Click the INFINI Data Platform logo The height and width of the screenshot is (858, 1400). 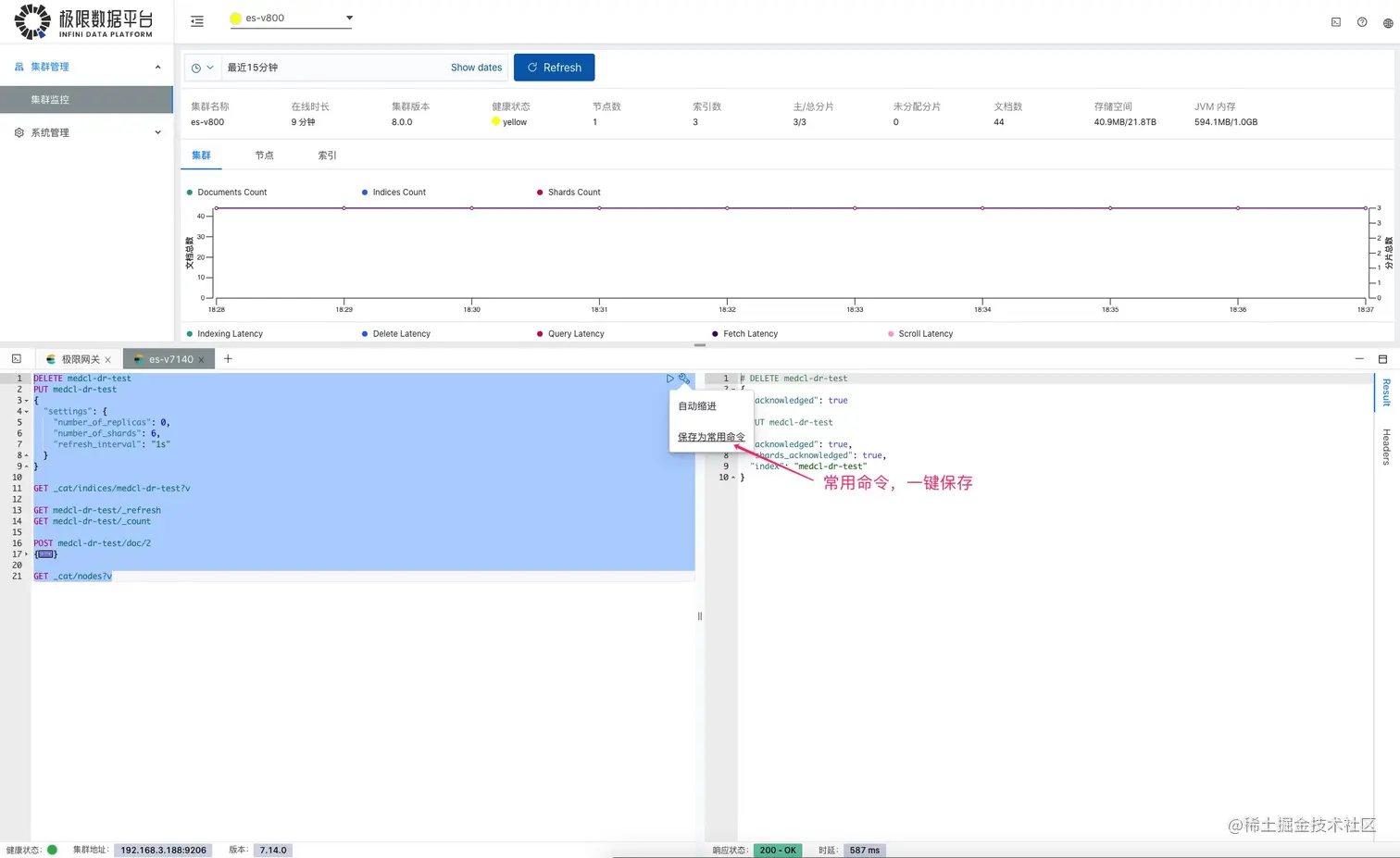click(x=83, y=21)
